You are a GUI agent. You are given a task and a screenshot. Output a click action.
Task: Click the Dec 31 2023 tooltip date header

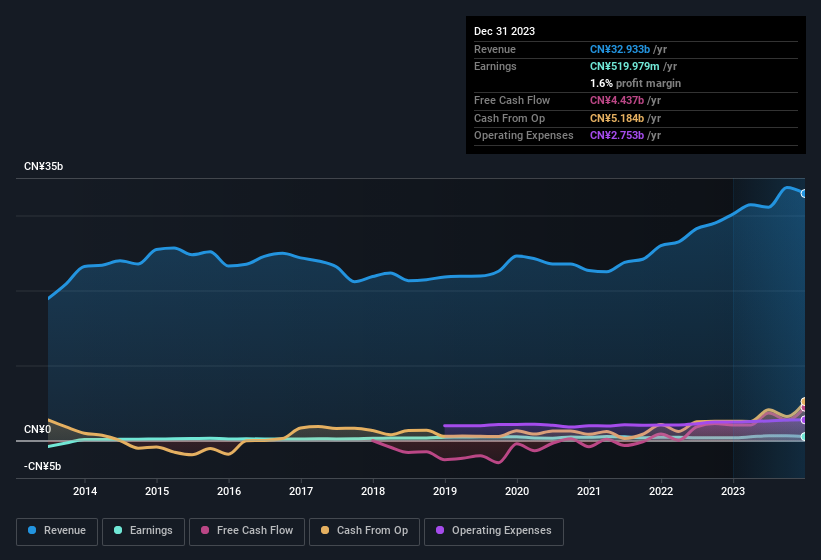pyautogui.click(x=504, y=31)
